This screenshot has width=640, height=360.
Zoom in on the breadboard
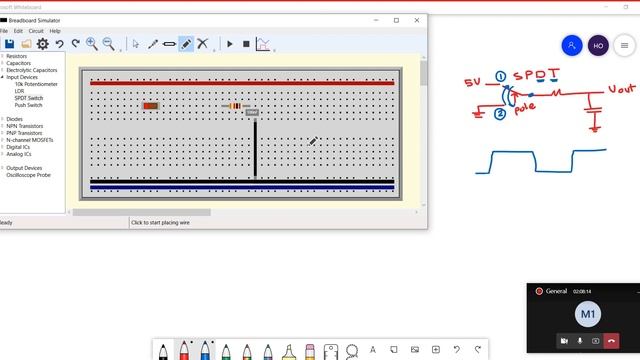tap(92, 44)
